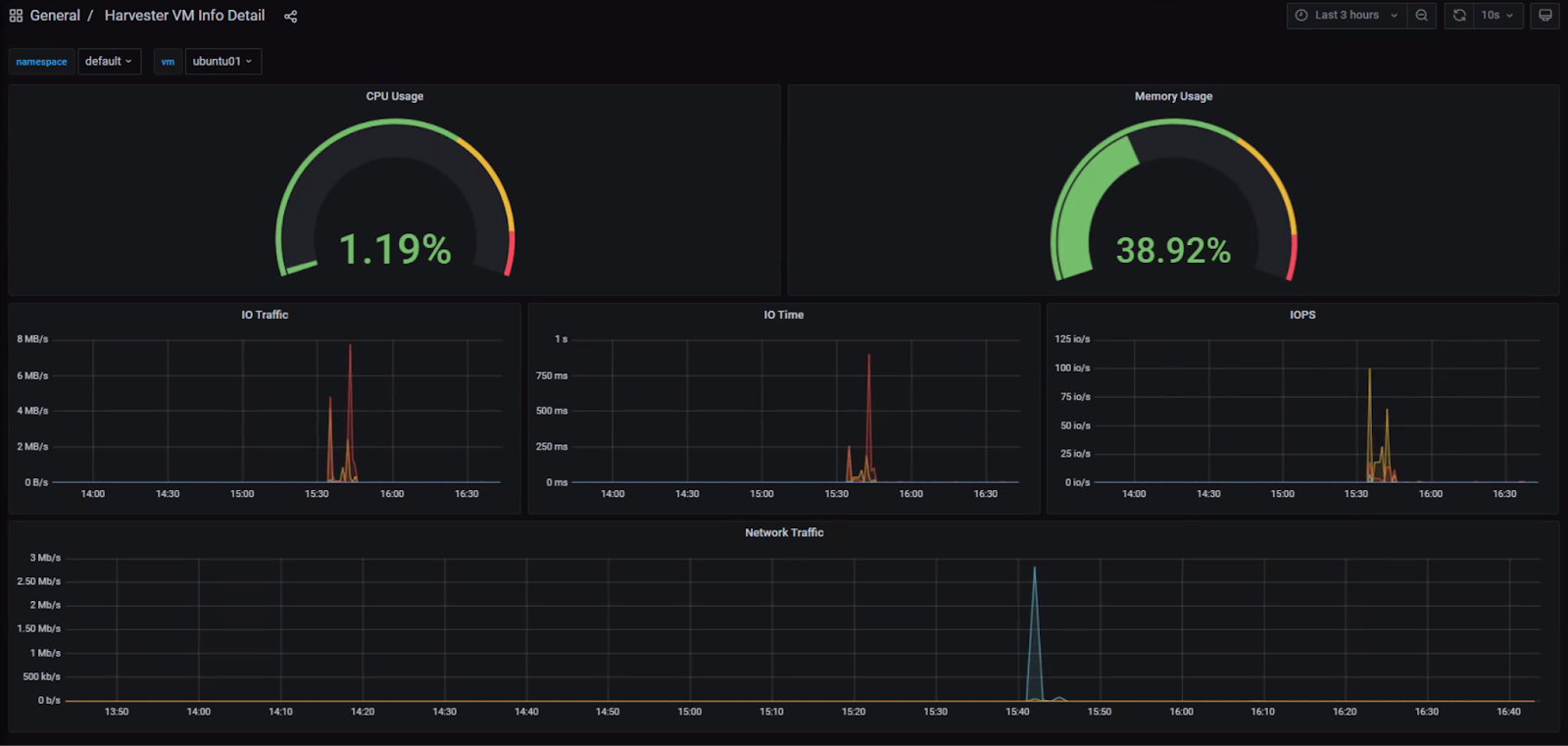Click the 100 io/s axis label in IOPS
Image resolution: width=1568 pixels, height=746 pixels.
(x=1072, y=368)
